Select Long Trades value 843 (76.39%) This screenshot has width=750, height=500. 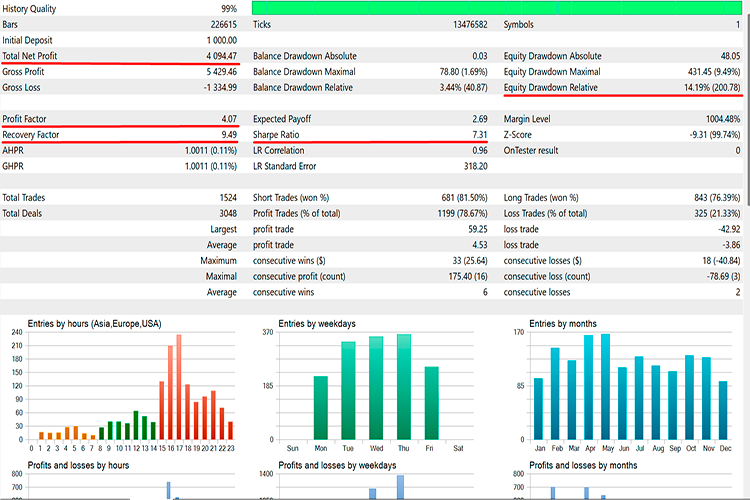(717, 198)
